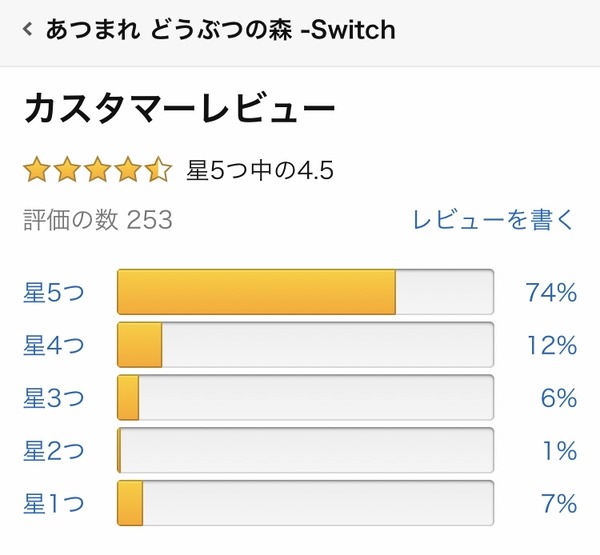This screenshot has width=600, height=555.
Task: Click the 5-star rating bar
Action: click(x=305, y=293)
